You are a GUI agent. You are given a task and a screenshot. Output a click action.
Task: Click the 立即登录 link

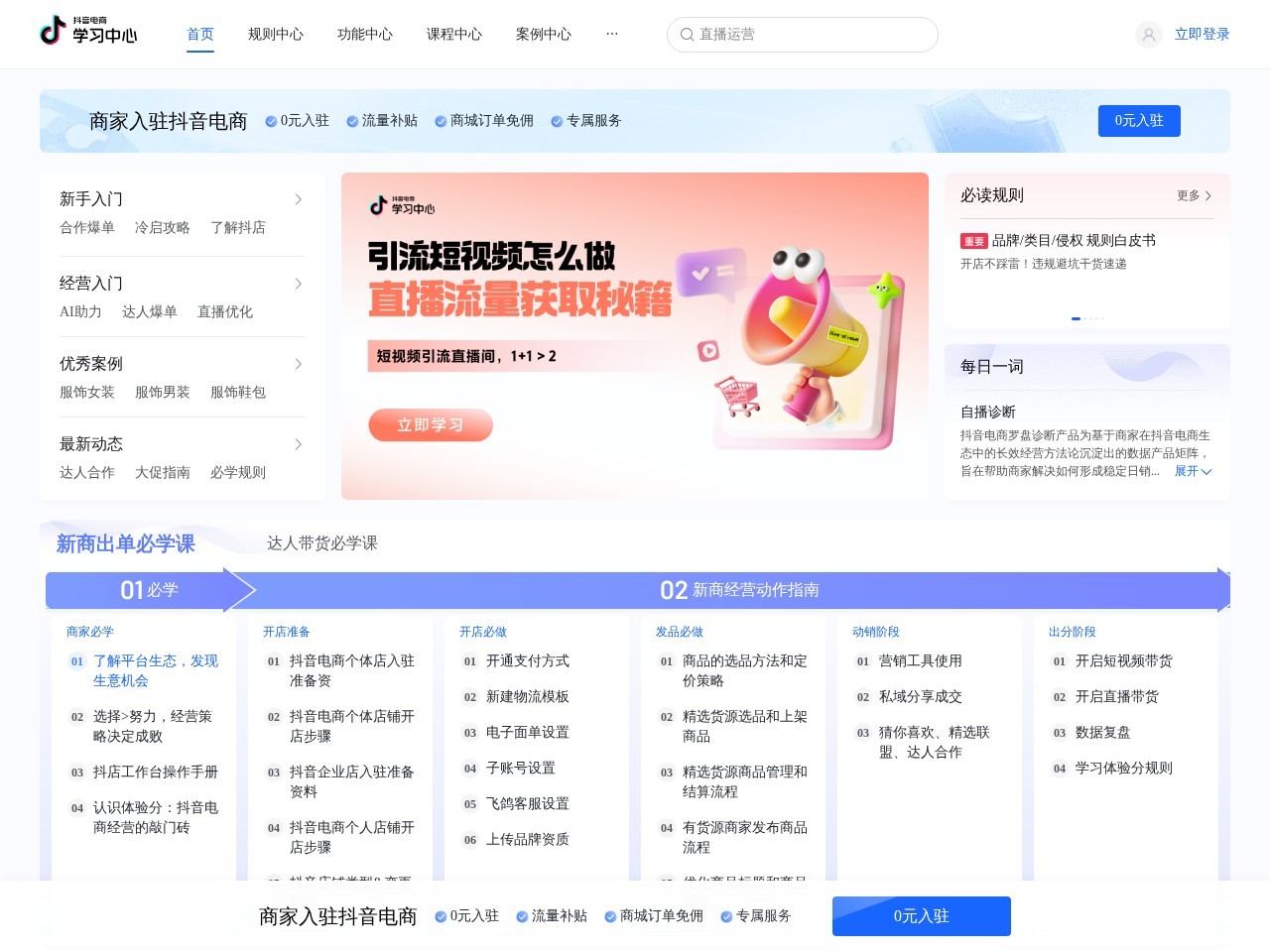point(1201,34)
